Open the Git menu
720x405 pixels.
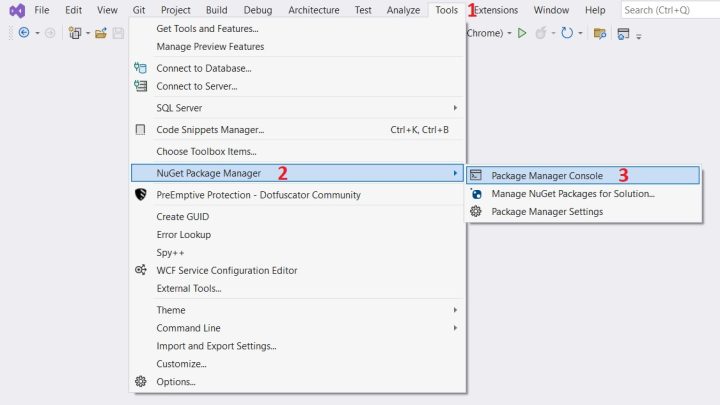139,10
